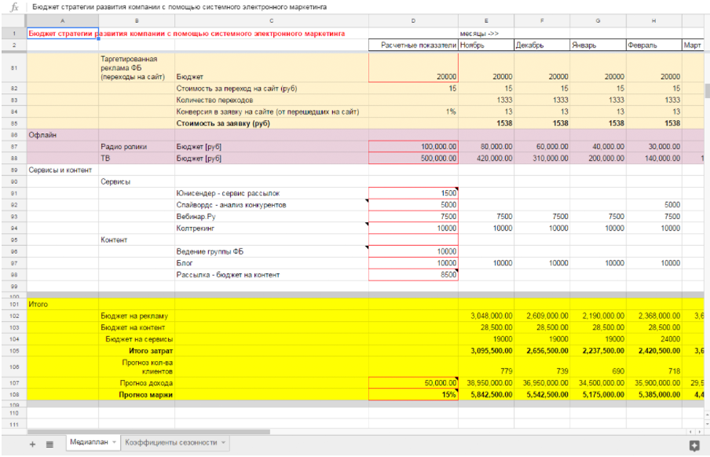Select row 87 header
This screenshot has width=710, height=457.
[14, 147]
